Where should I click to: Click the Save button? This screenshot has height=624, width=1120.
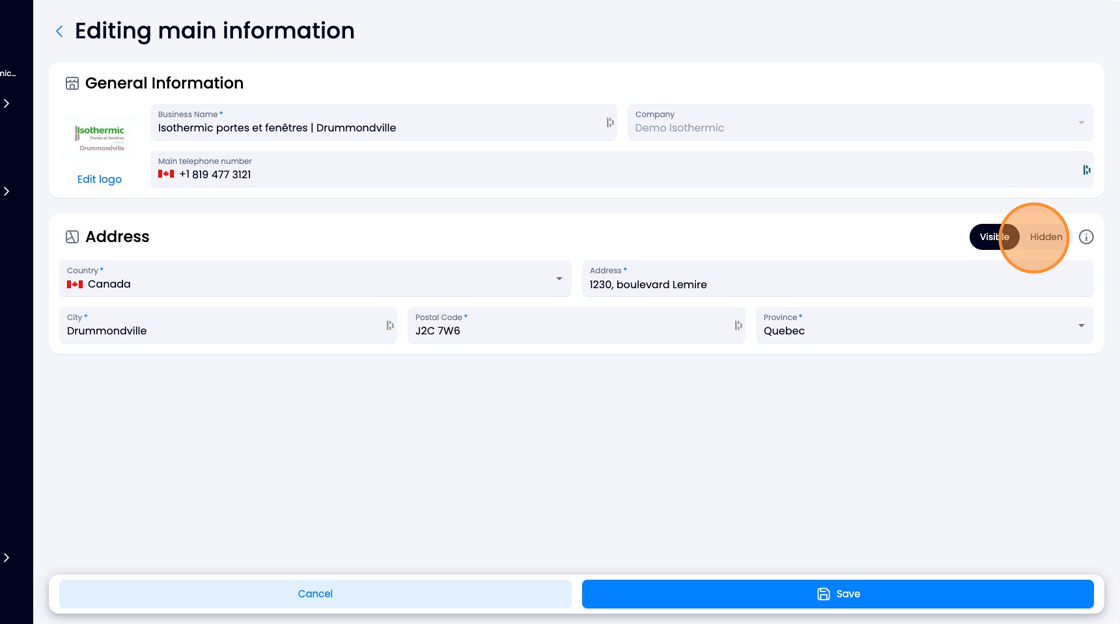click(x=838, y=594)
